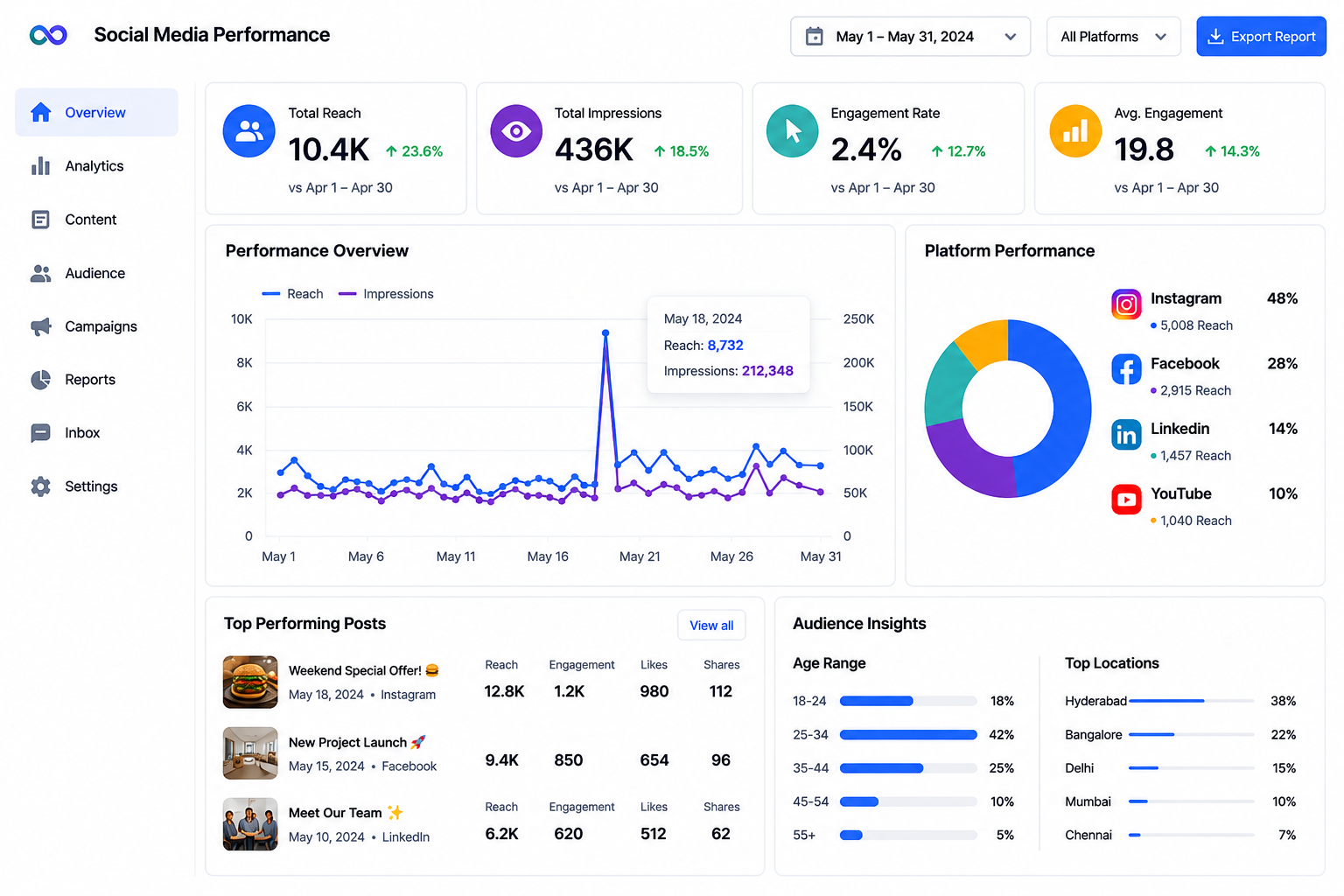Click the May 18 peak point on chart
This screenshot has height=896, width=1344.
click(605, 333)
